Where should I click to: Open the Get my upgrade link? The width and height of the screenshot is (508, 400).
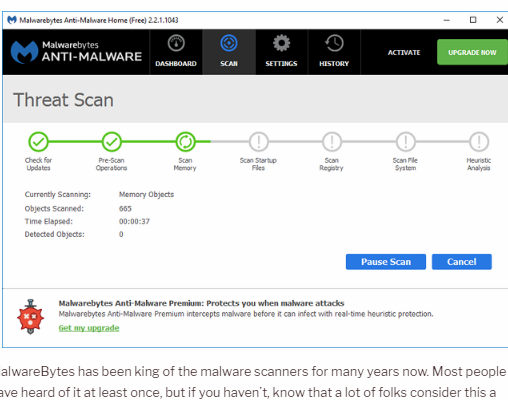89,328
